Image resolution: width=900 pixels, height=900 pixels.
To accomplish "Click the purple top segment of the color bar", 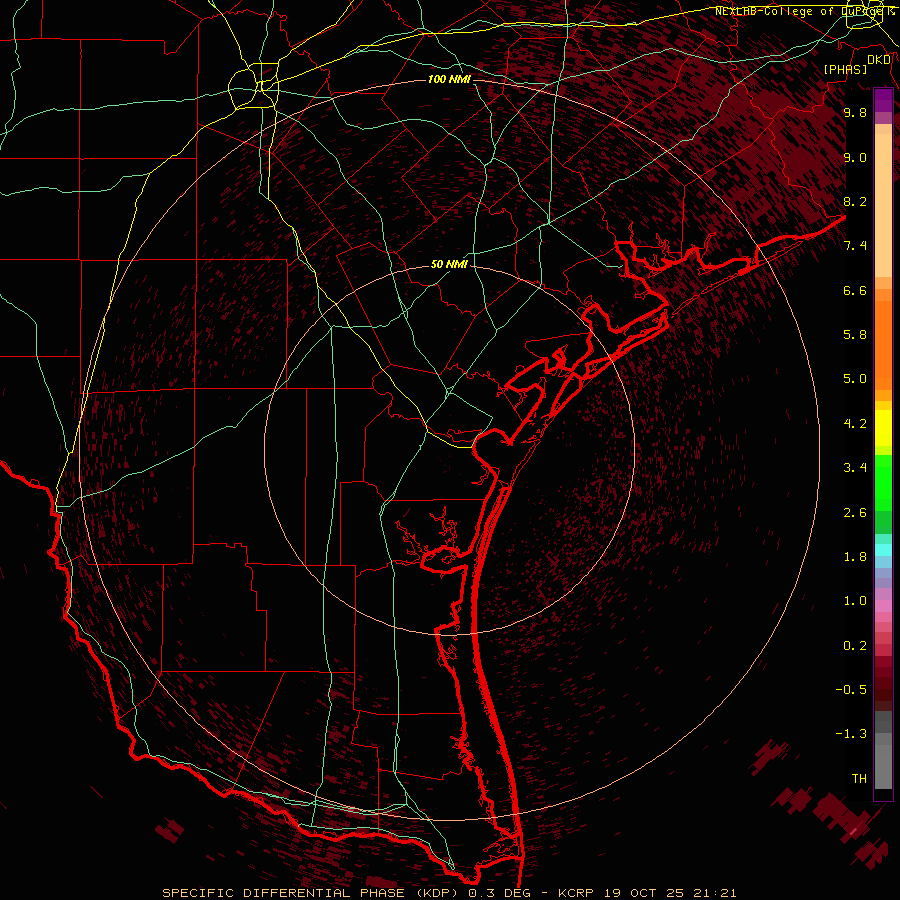I will click(x=883, y=100).
